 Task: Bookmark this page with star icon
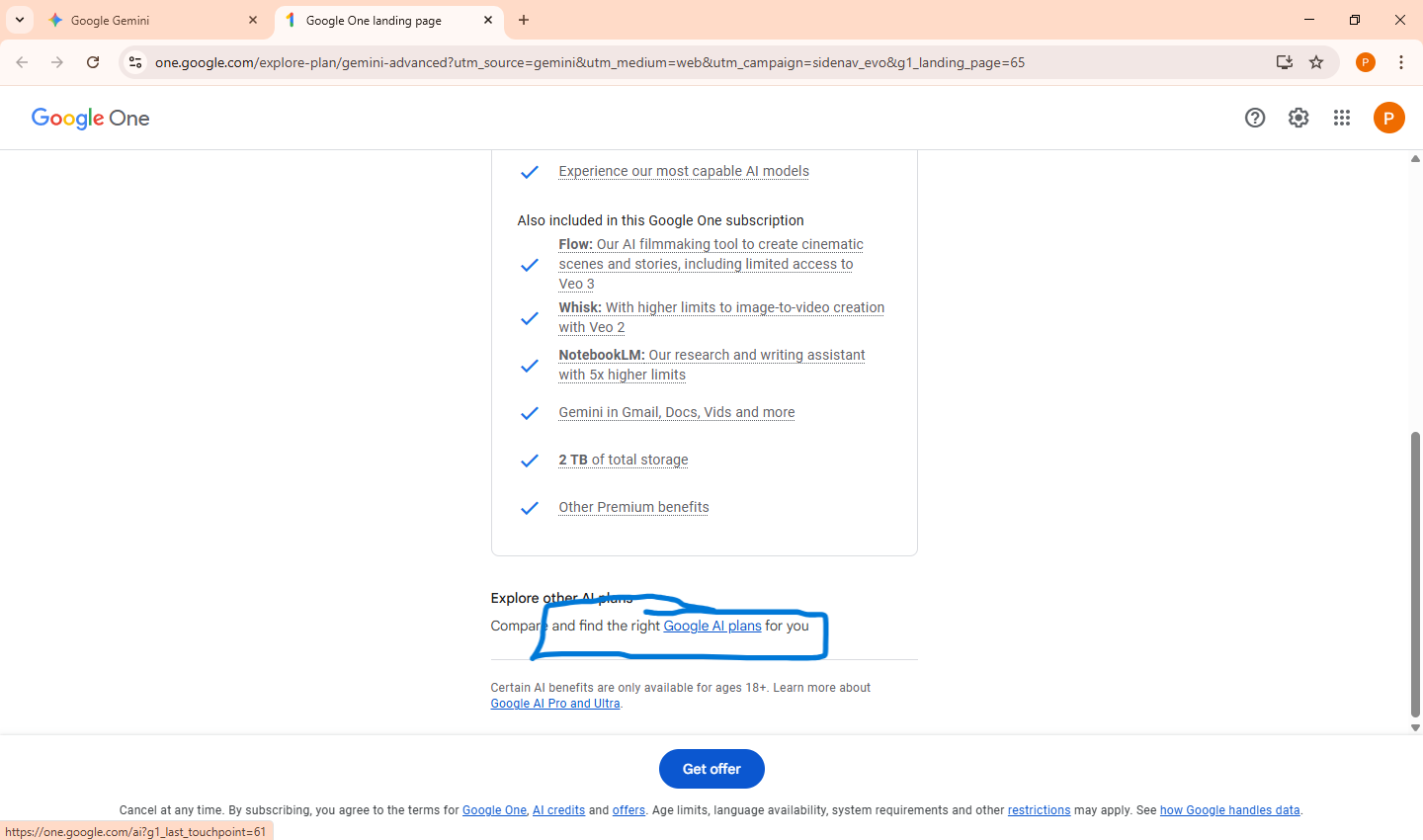tap(1316, 62)
